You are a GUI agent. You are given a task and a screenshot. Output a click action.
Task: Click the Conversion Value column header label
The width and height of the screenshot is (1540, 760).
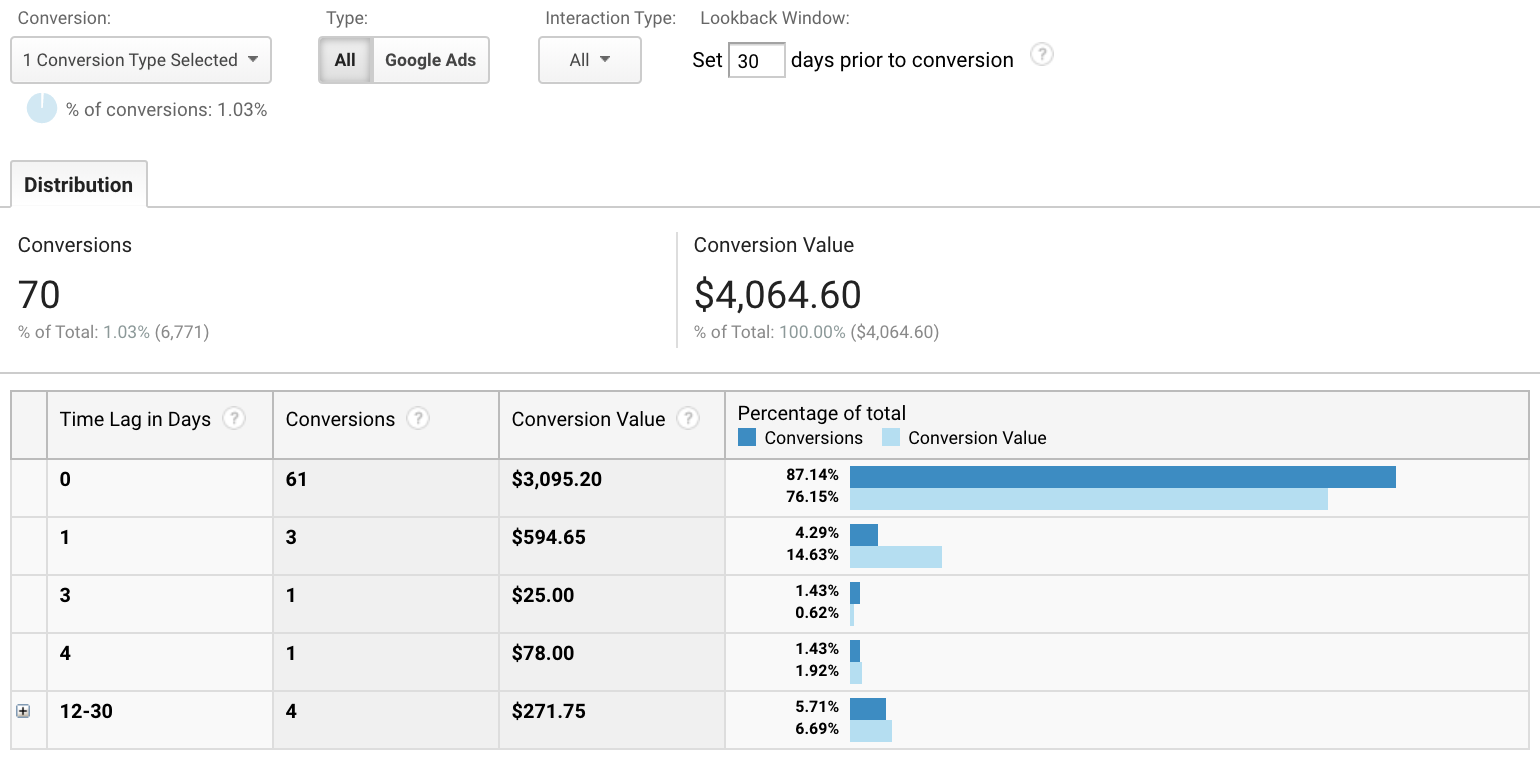coord(588,419)
